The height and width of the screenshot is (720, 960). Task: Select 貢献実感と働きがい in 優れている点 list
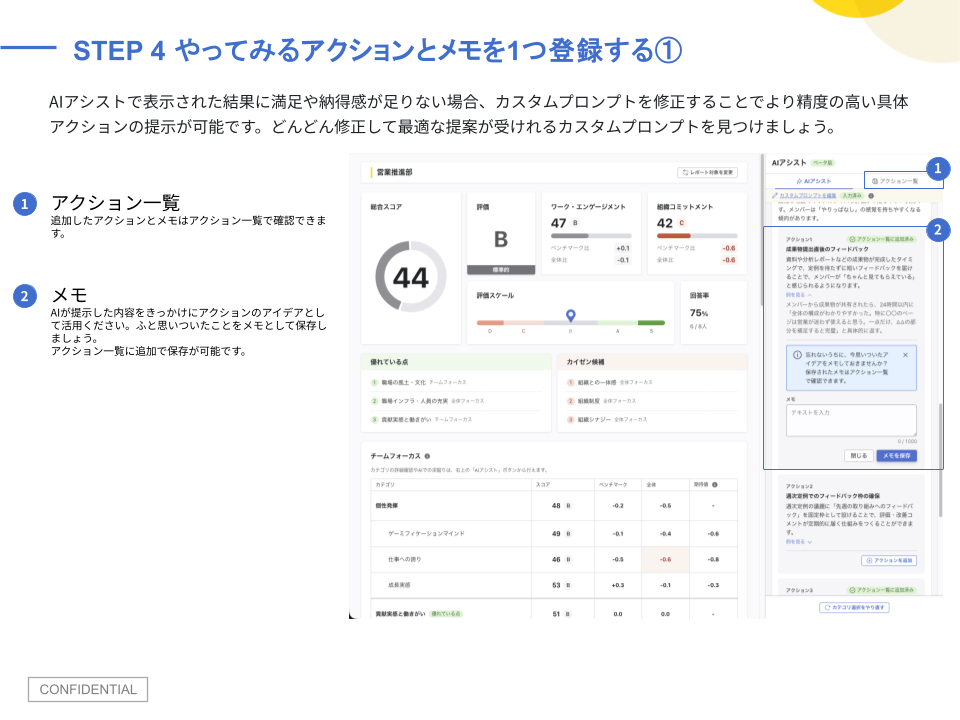coord(407,420)
